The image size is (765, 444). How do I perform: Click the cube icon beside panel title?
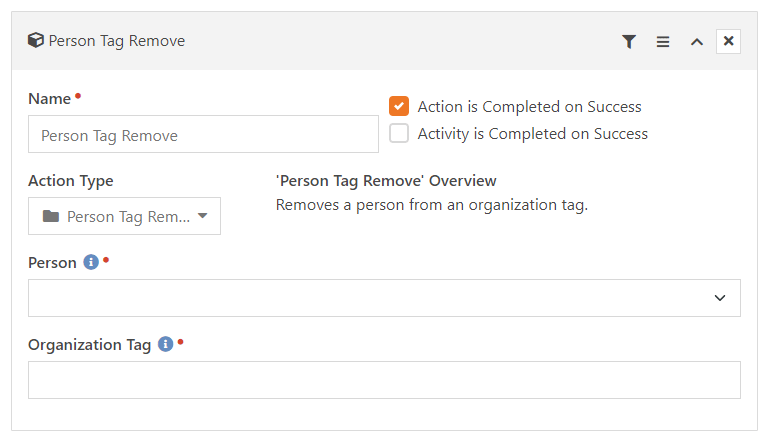point(36,41)
